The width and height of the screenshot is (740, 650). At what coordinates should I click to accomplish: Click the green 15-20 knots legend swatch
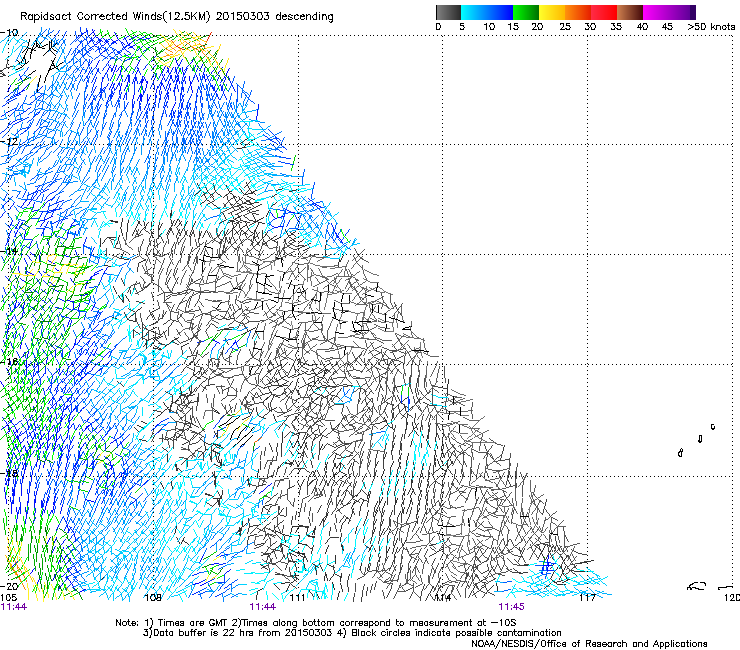526,12
